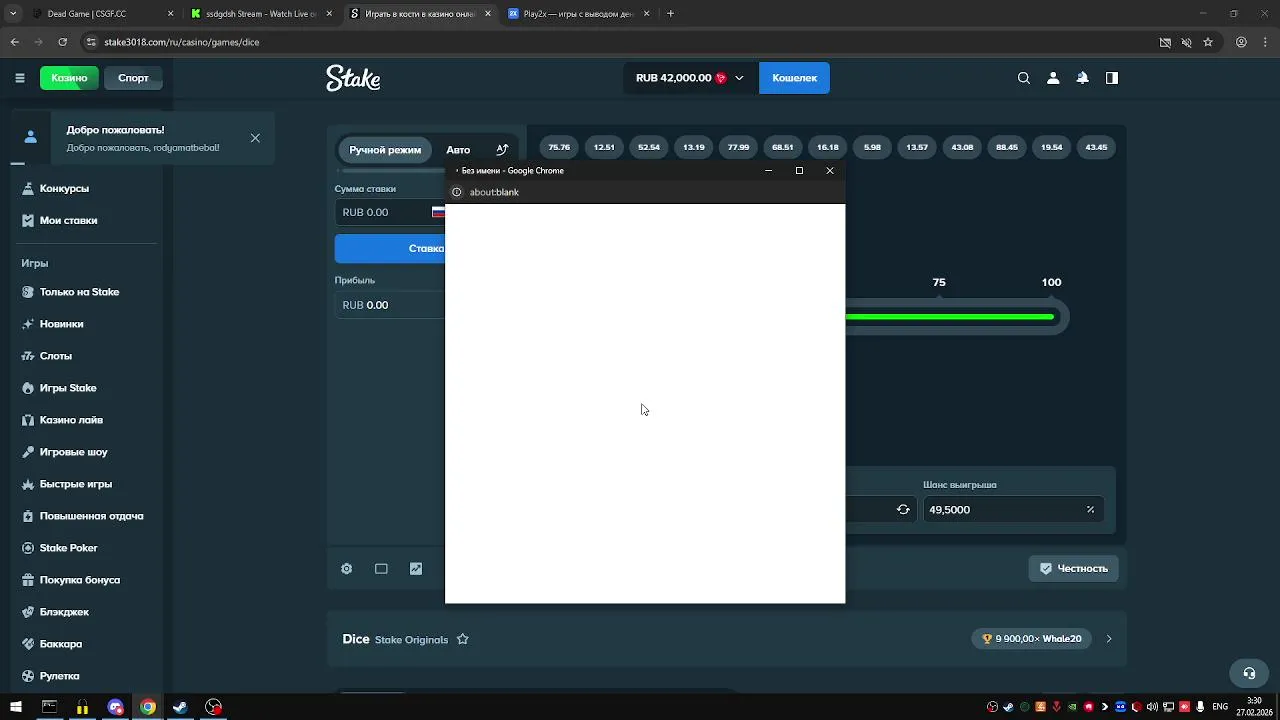Click the Спорт button
Screen dimensions: 1280x720
click(x=133, y=78)
